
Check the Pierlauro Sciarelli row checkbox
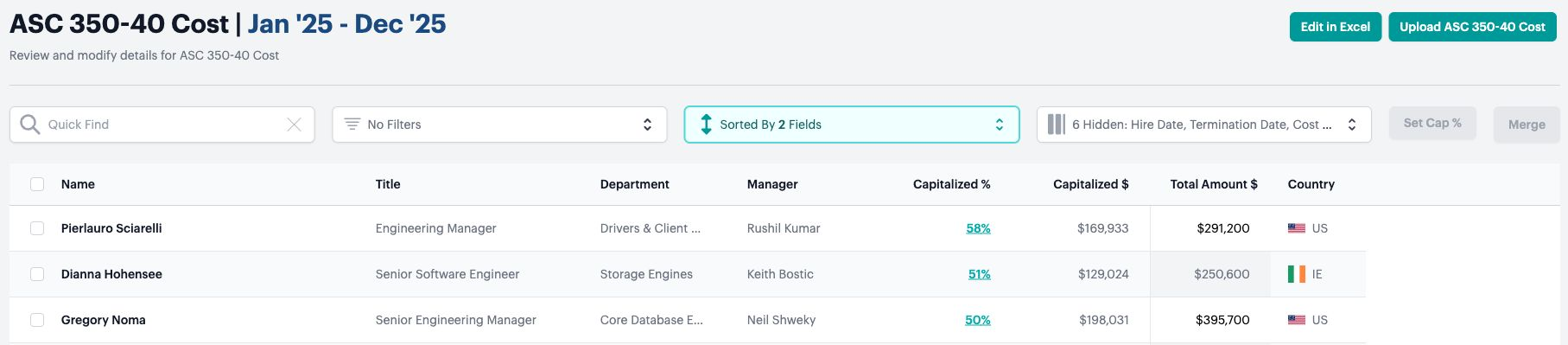[37, 228]
